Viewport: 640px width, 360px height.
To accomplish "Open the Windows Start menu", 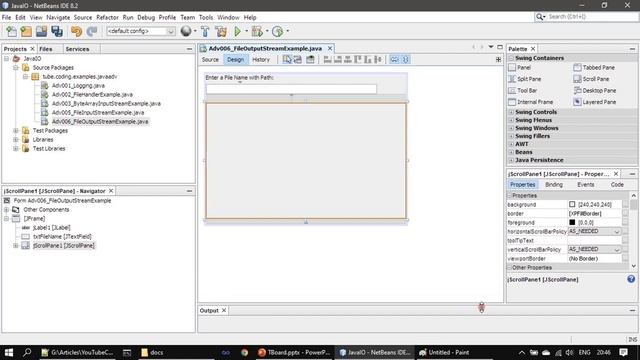I will click(x=9, y=352).
